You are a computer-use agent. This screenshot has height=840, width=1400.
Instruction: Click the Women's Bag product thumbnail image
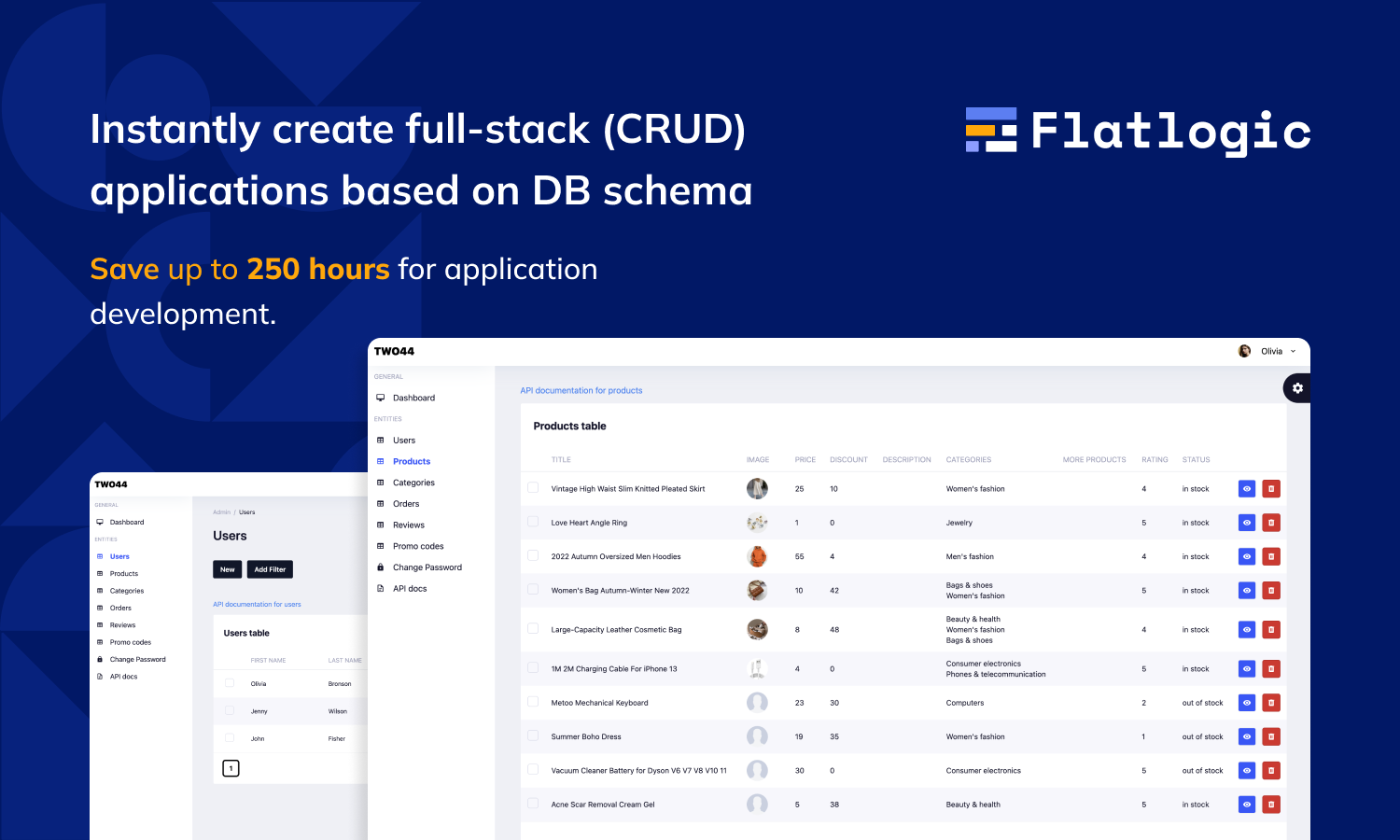pos(757,590)
